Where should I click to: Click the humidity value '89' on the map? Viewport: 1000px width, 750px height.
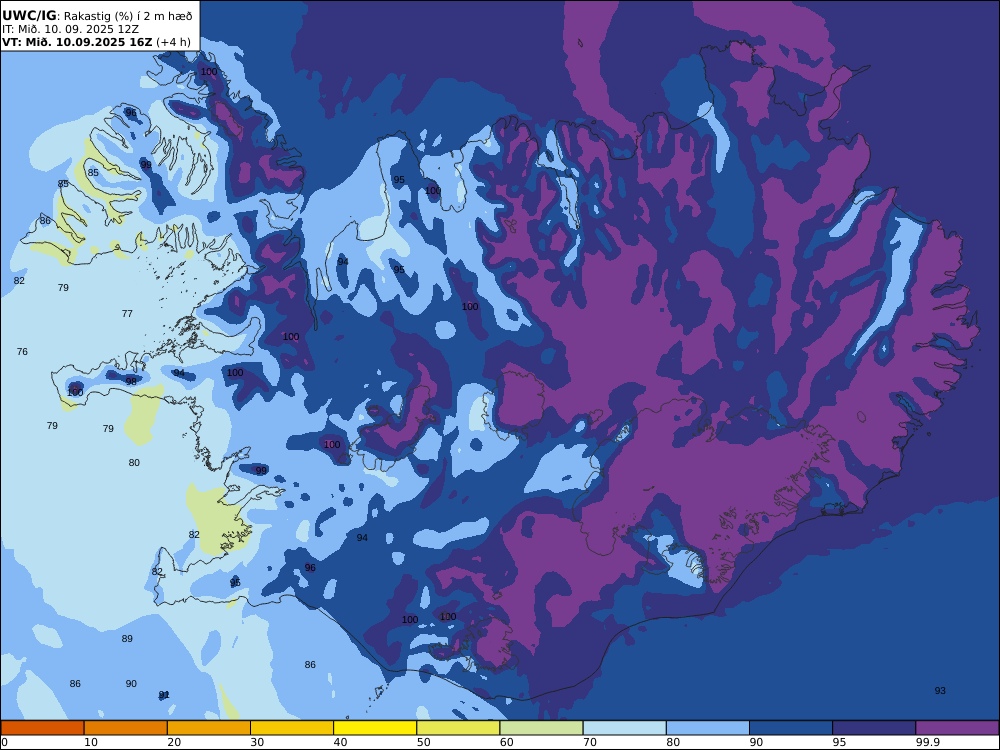pyautogui.click(x=127, y=638)
